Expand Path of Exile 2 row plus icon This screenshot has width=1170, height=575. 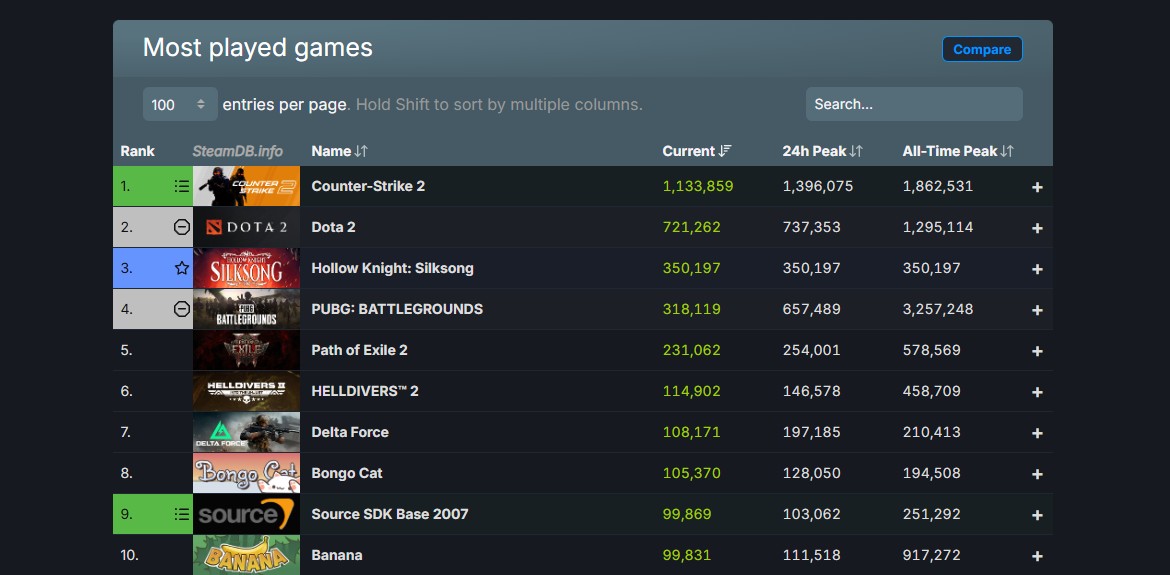[1037, 351]
